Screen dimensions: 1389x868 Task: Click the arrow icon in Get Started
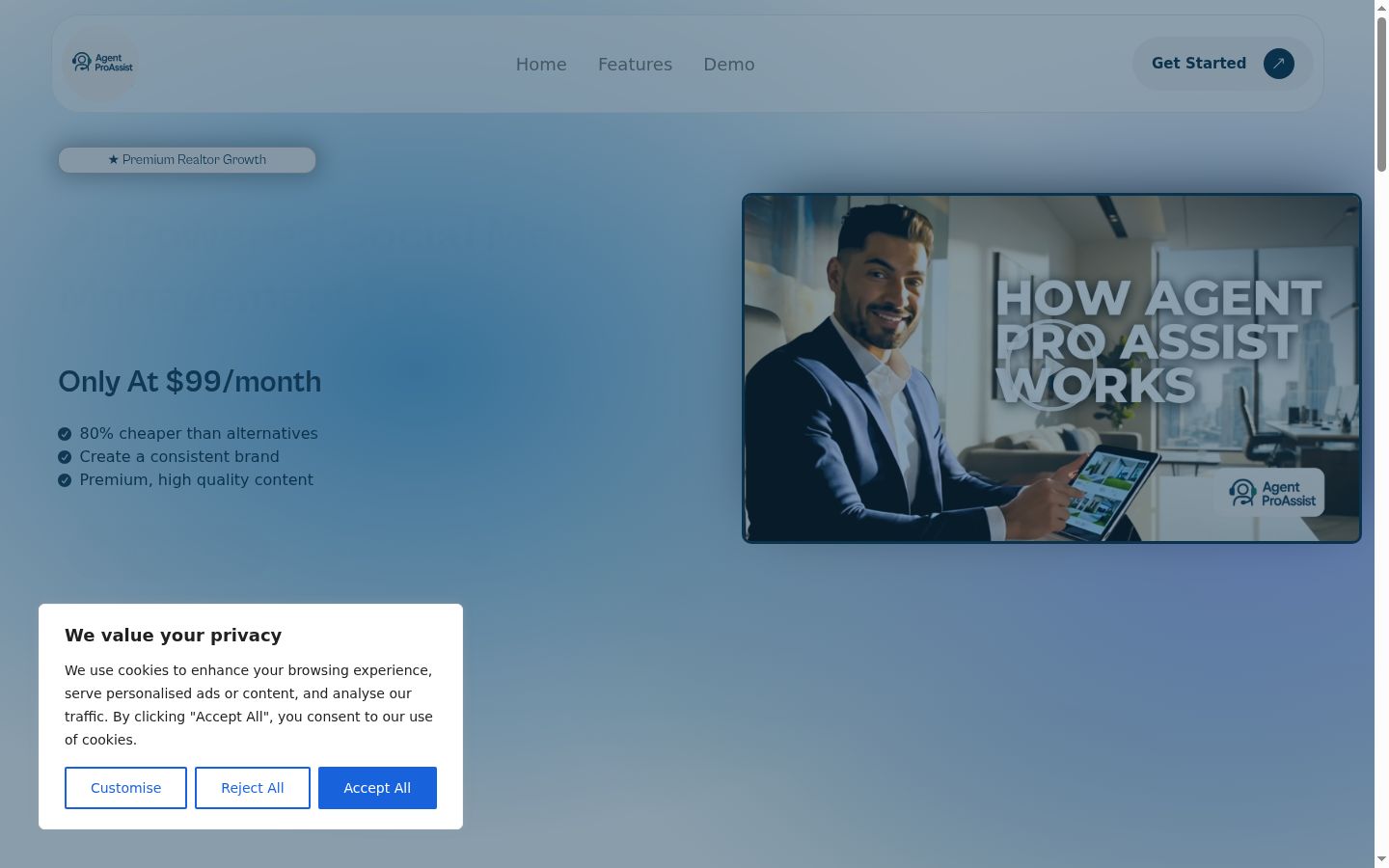click(x=1279, y=64)
